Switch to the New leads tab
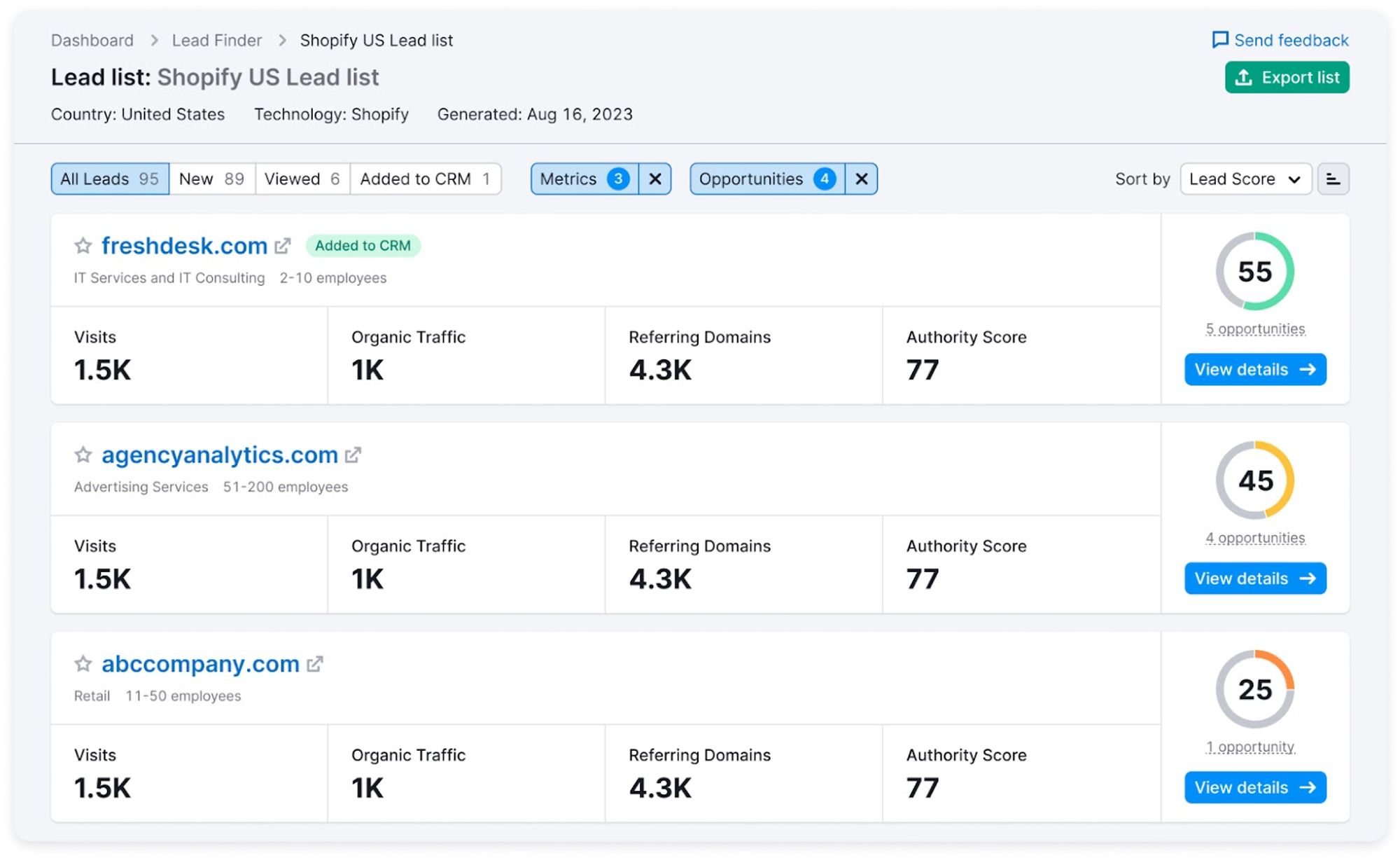 click(x=211, y=179)
